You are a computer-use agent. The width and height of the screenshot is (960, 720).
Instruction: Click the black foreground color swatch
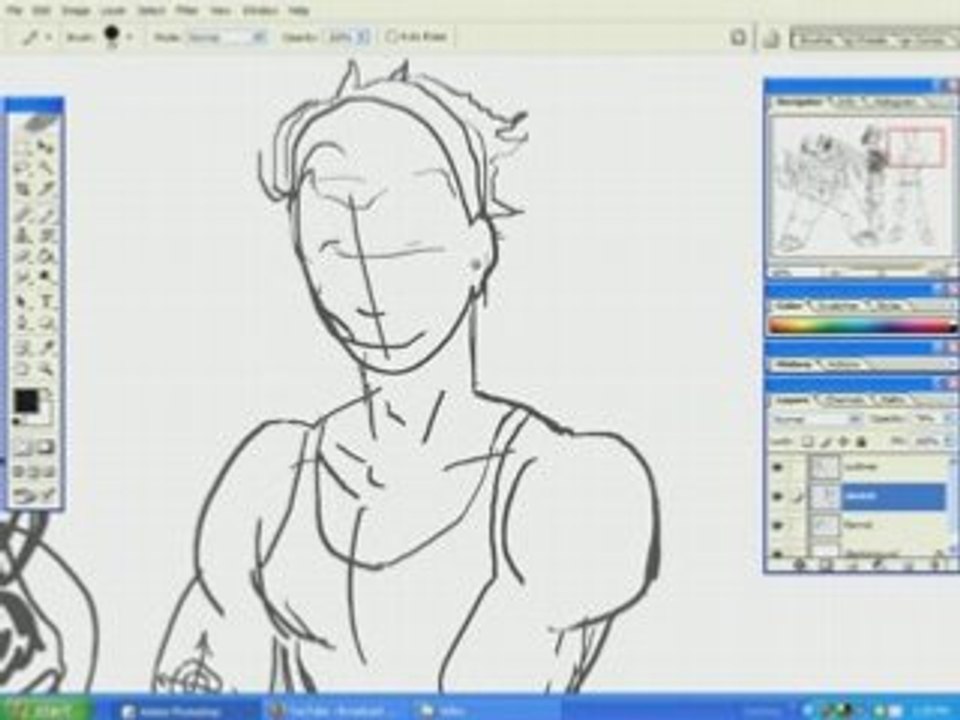26,401
